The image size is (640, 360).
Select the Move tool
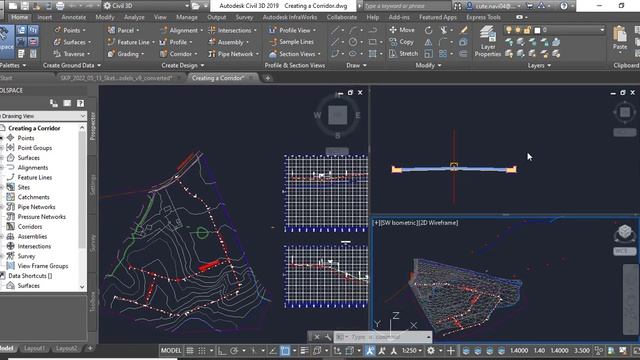[402, 30]
